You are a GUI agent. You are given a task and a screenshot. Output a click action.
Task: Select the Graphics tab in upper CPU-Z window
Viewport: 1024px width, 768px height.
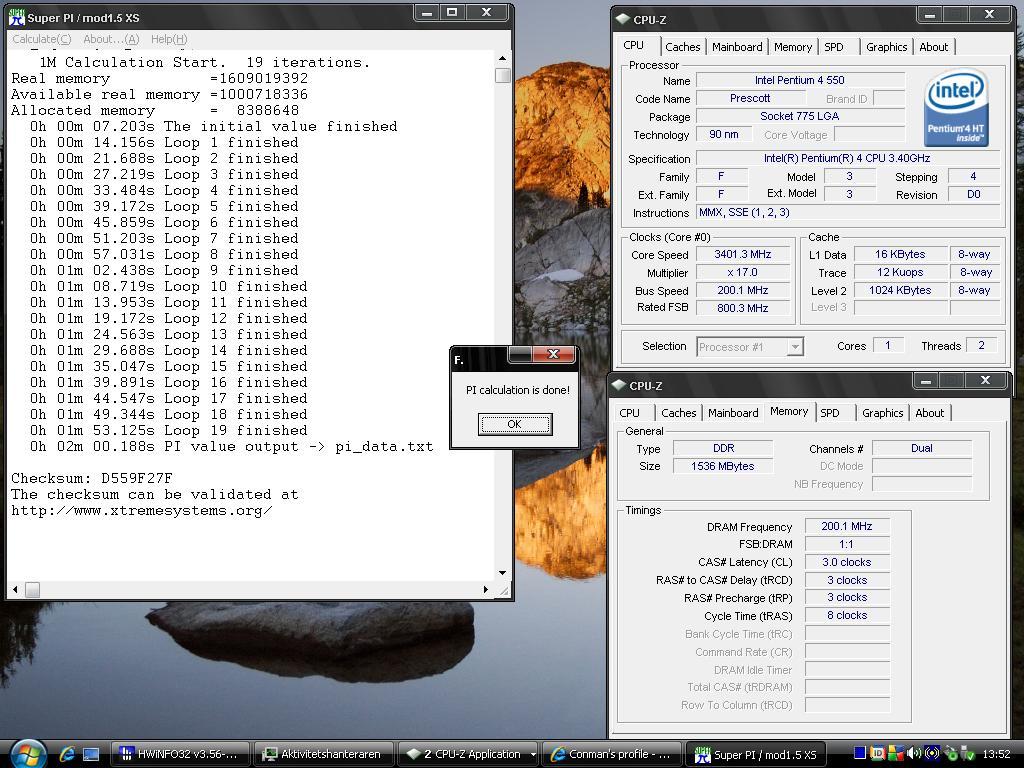click(x=886, y=47)
